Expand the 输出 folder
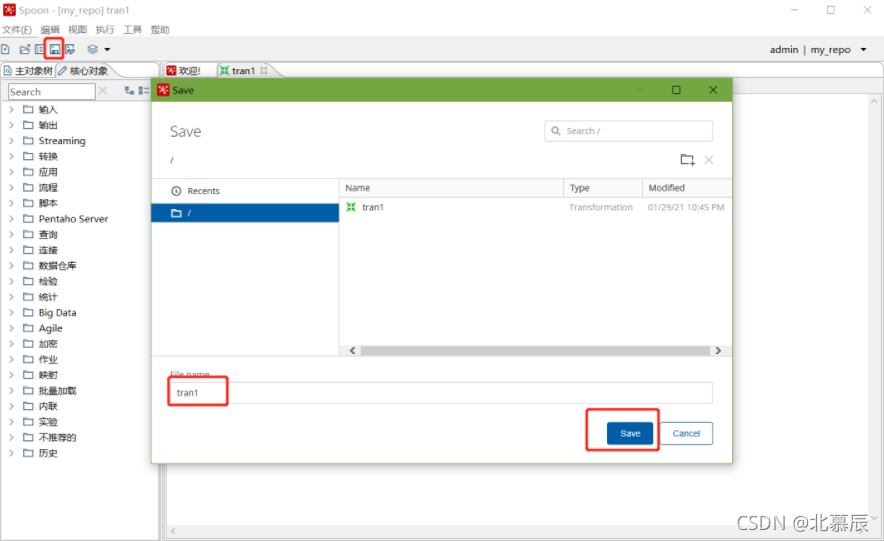The image size is (884, 541). [x=11, y=125]
